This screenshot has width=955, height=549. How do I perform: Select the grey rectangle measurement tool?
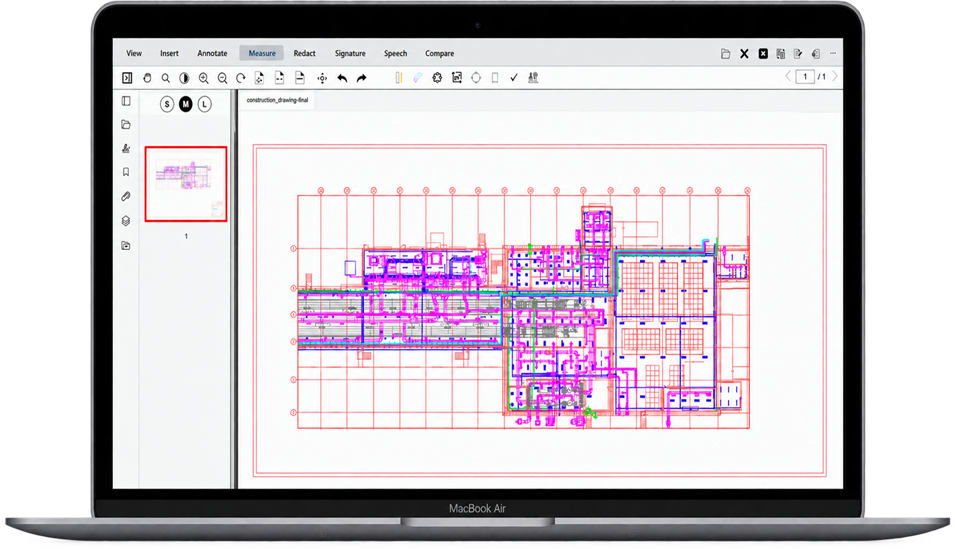pyautogui.click(x=495, y=77)
